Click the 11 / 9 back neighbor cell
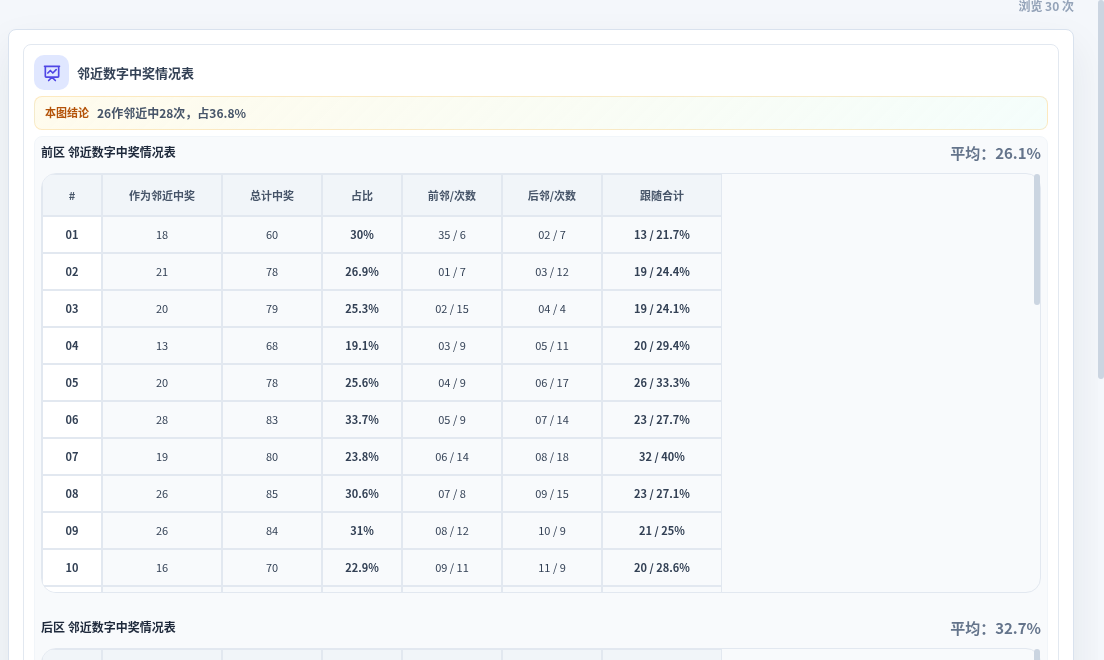The height and width of the screenshot is (660, 1104). pyautogui.click(x=552, y=568)
